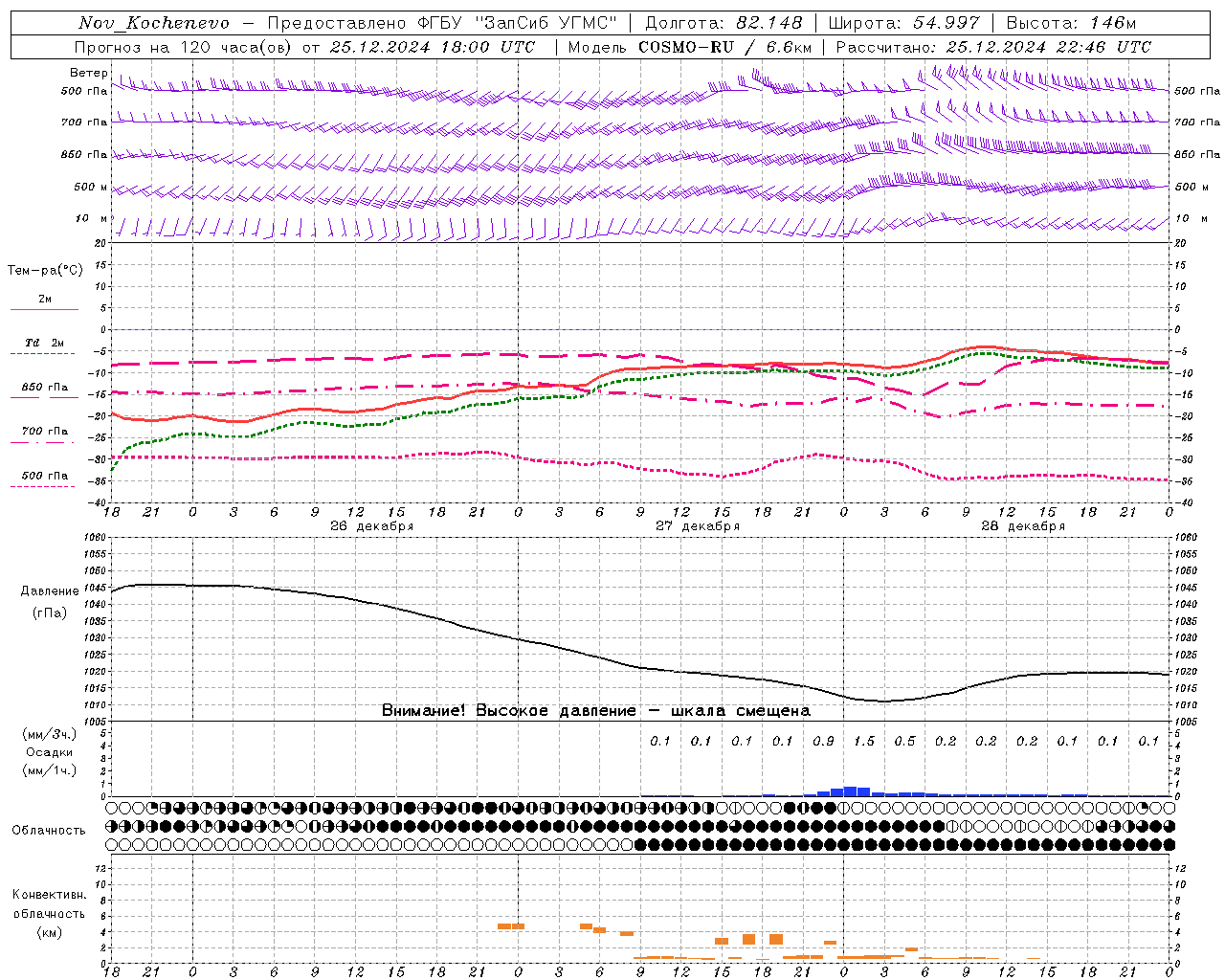The height and width of the screenshot is (980, 1225).
Task: Click the 'Давление' pressure panel label
Action: click(50, 591)
